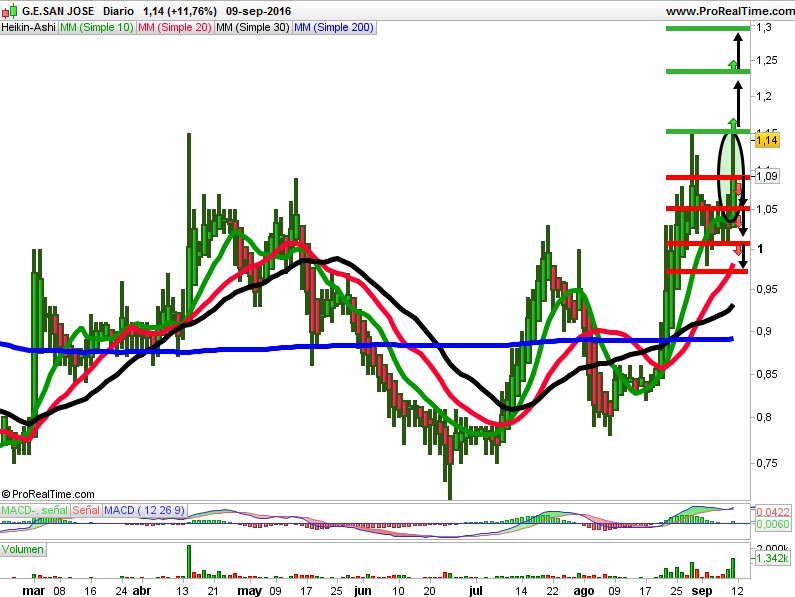Open the MACD-, señal label
The height and width of the screenshot is (597, 795).
coord(35,510)
